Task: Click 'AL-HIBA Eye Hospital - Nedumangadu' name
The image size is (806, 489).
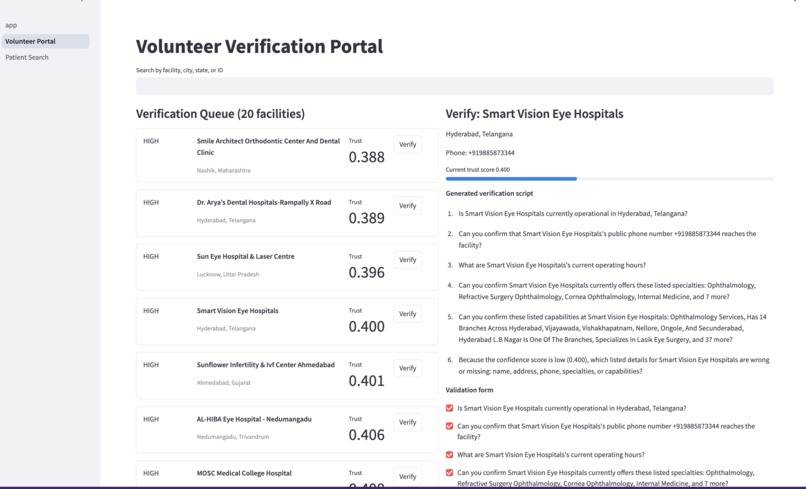Action: pyautogui.click(x=254, y=419)
